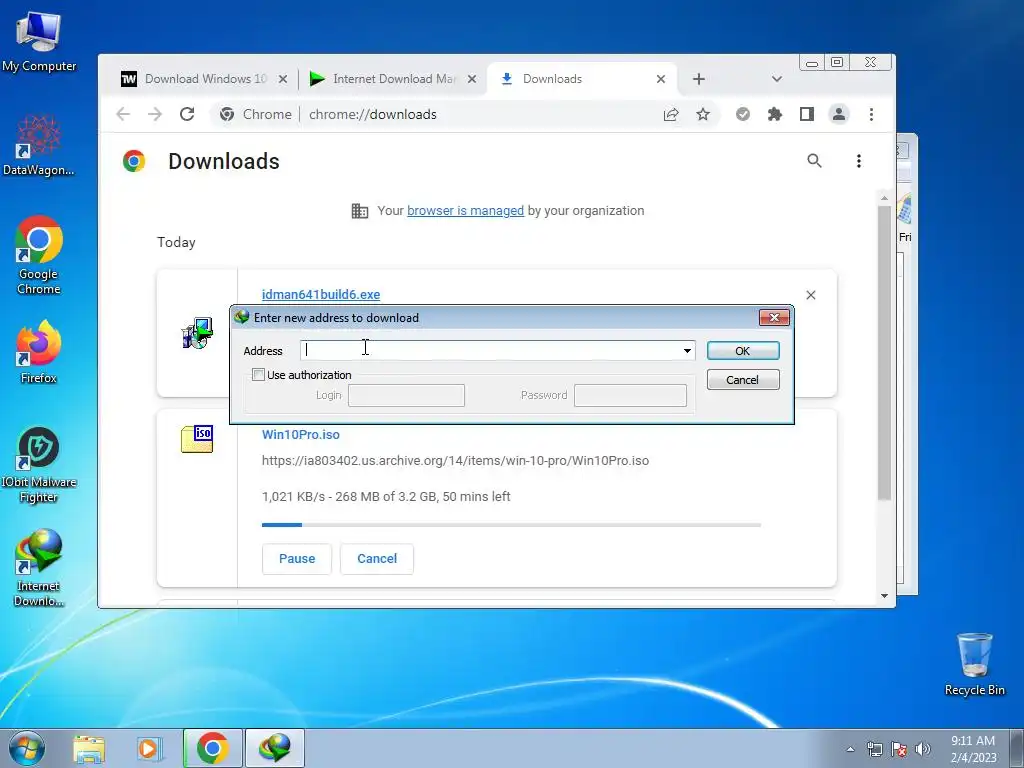Click the Win10Pro.iso archive.org URL text
This screenshot has width=1024, height=768.
(455, 460)
